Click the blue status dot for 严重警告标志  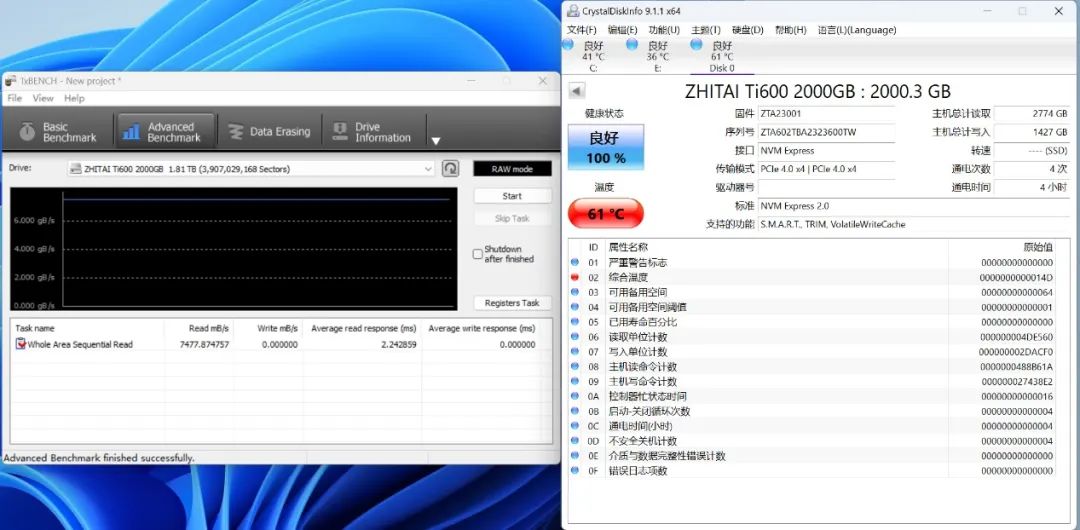tap(575, 262)
